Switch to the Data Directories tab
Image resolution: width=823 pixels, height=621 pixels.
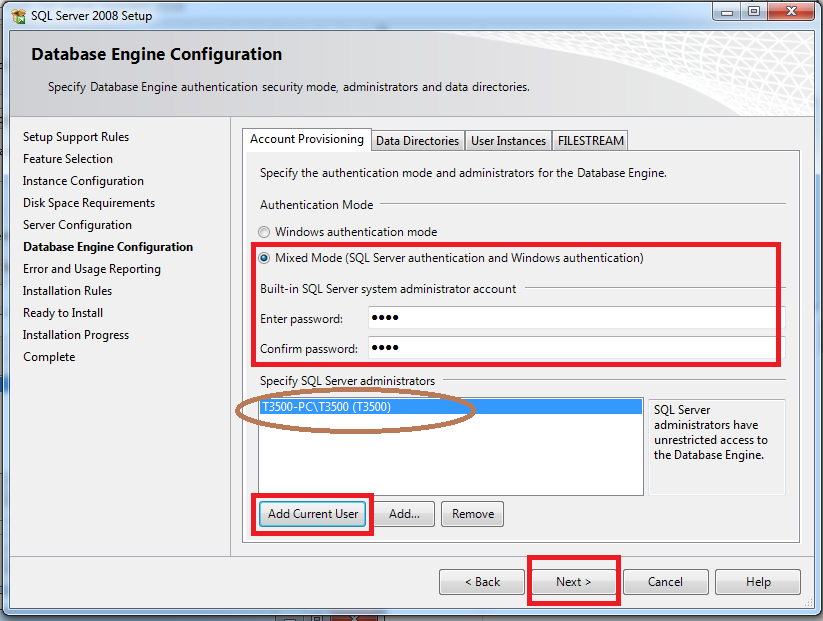click(x=417, y=140)
